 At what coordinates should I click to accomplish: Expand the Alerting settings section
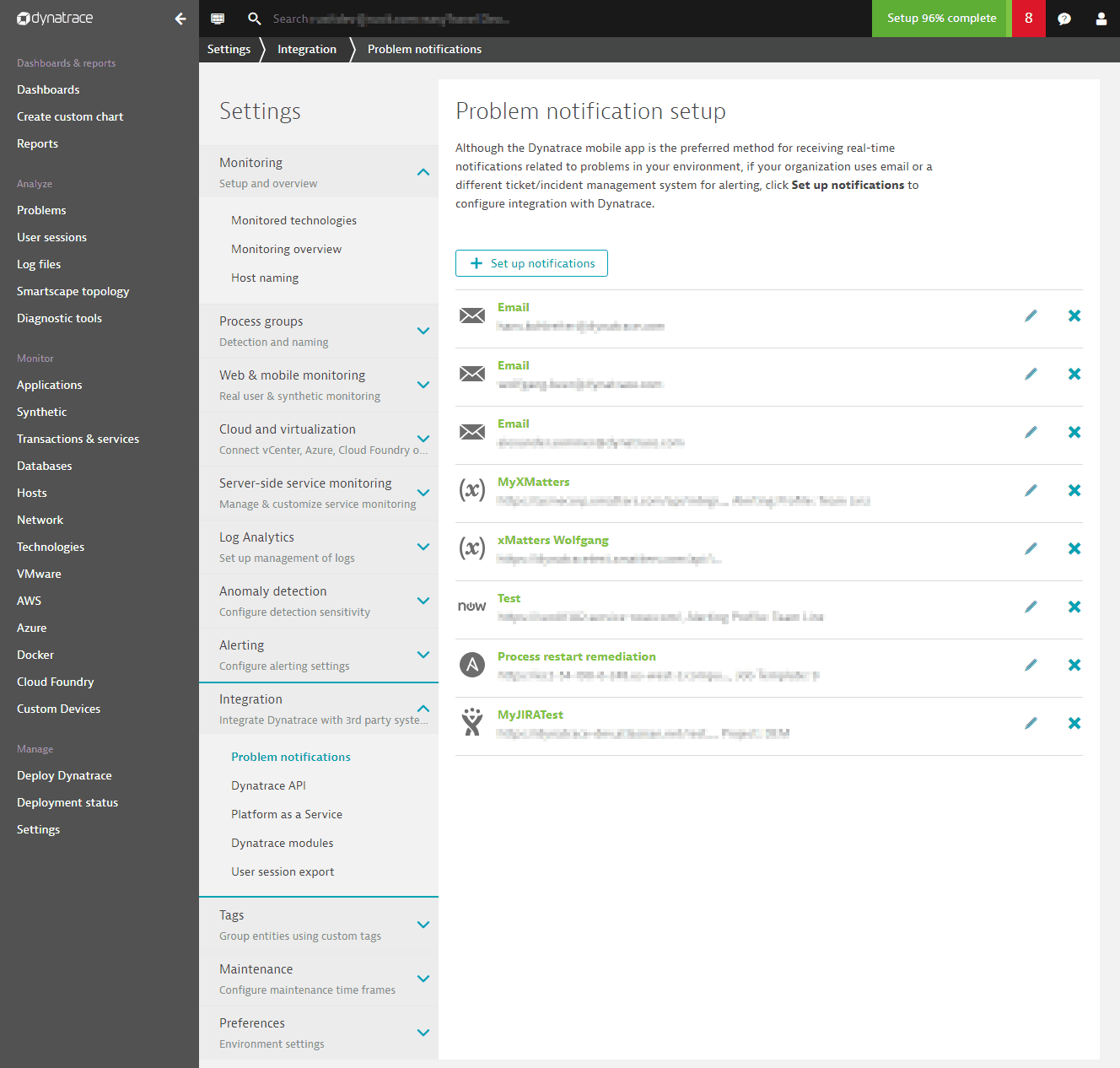click(x=423, y=655)
